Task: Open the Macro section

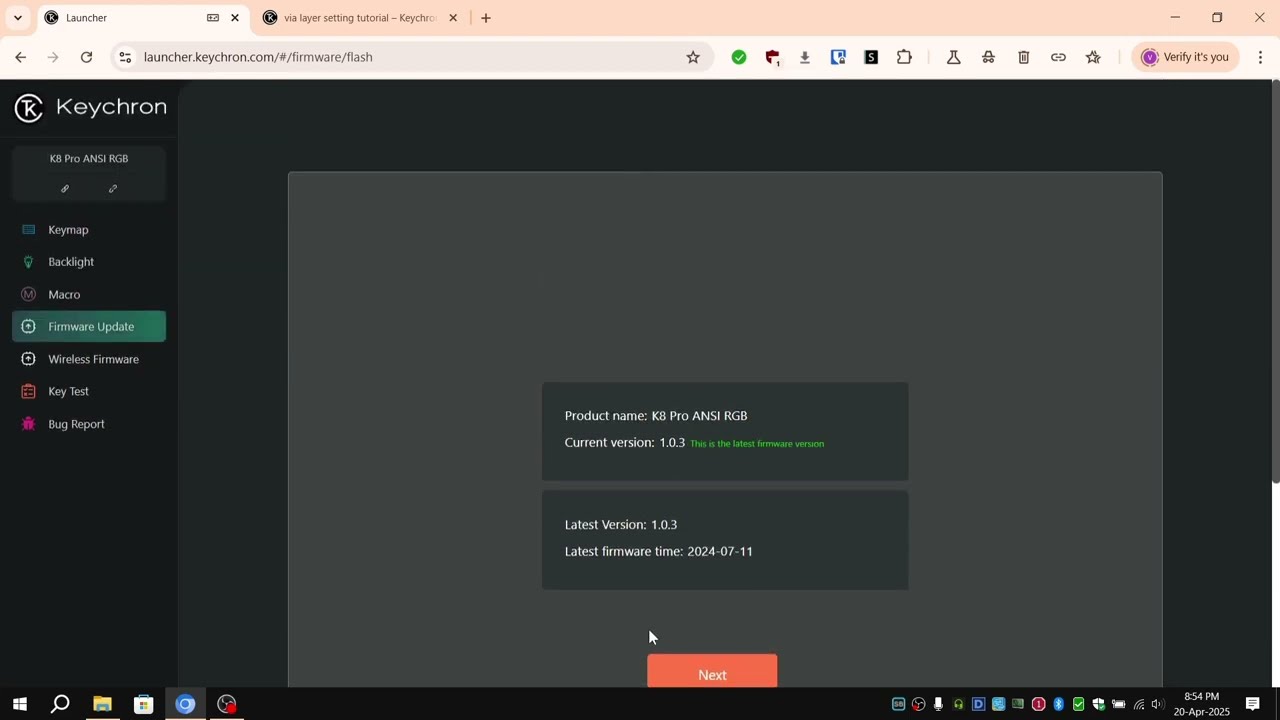Action: 89,294
